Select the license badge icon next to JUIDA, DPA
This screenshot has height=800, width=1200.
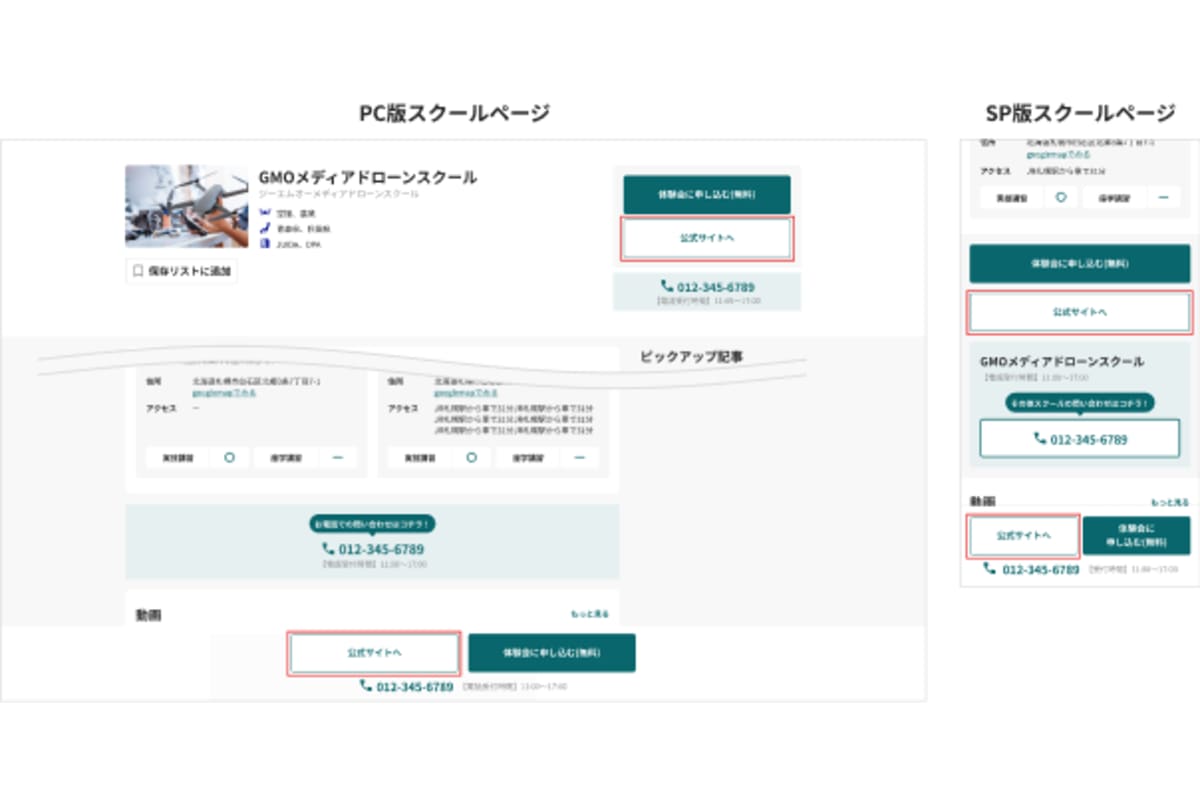tap(265, 244)
